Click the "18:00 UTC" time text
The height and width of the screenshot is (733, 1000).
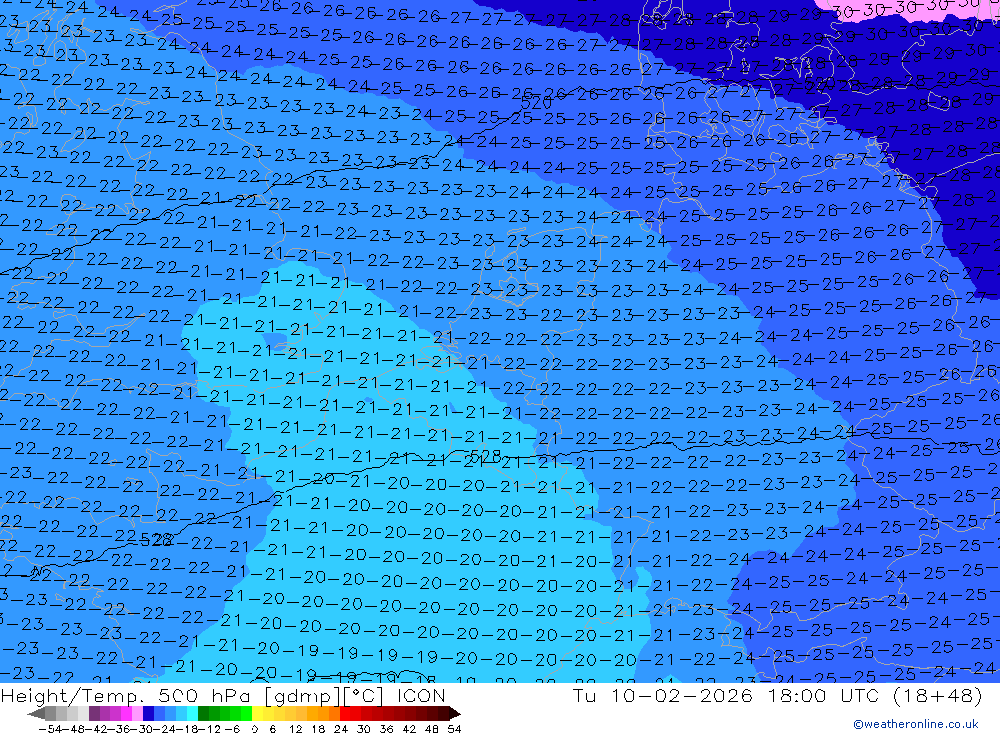coord(823,695)
